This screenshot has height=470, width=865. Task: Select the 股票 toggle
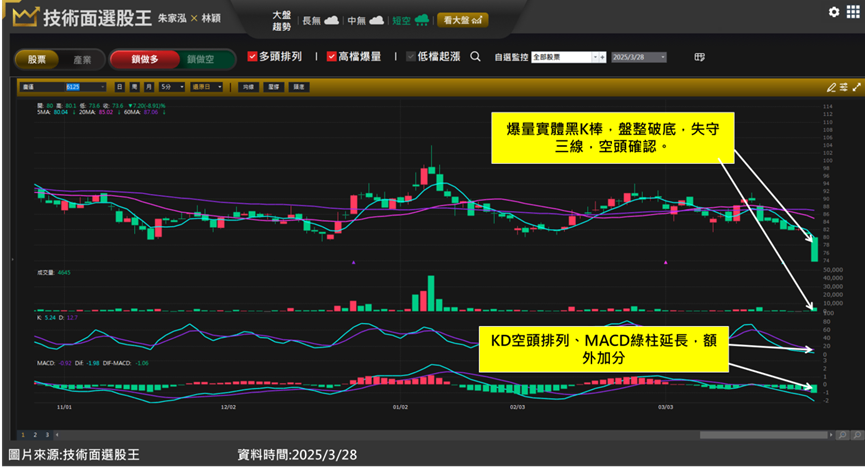[36, 59]
